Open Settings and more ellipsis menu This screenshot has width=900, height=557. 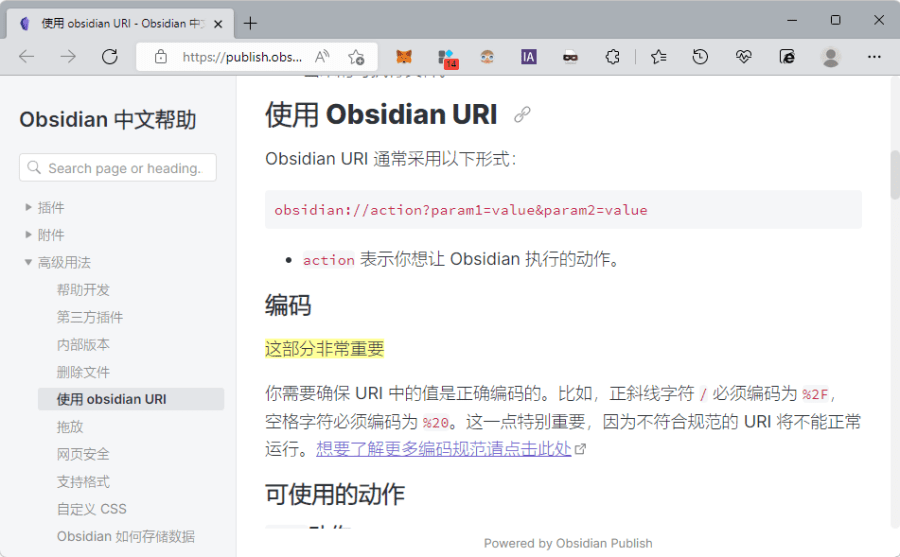pyautogui.click(x=874, y=56)
